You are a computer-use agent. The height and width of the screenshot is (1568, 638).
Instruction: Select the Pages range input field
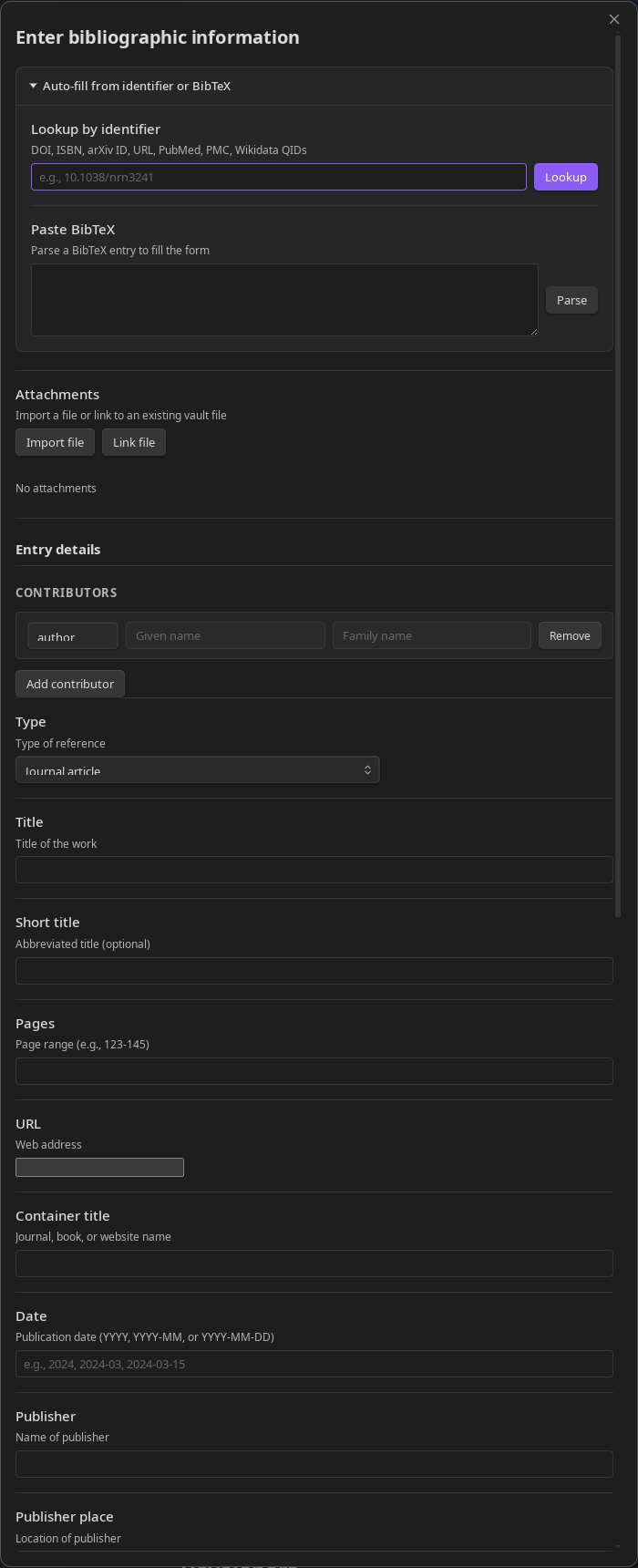coord(314,1071)
